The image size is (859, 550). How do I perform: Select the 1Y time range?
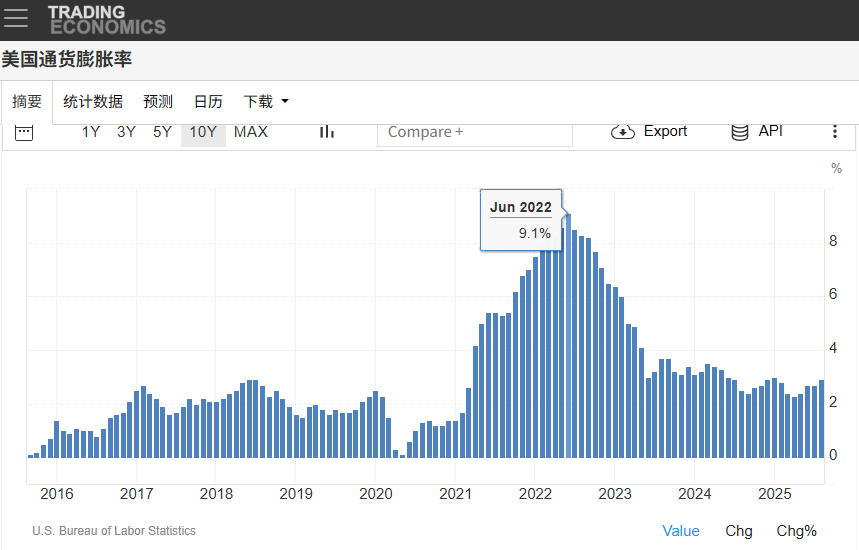pos(91,132)
